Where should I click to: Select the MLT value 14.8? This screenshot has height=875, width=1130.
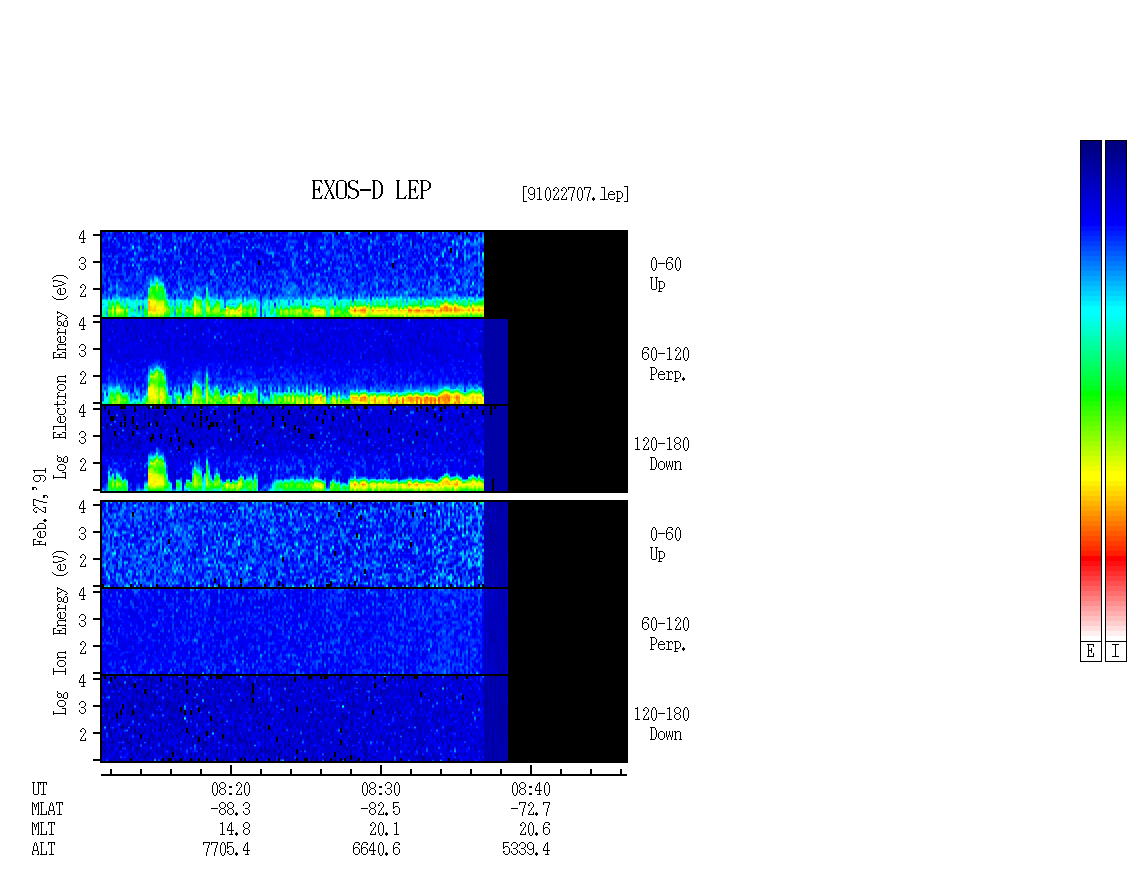tap(235, 830)
